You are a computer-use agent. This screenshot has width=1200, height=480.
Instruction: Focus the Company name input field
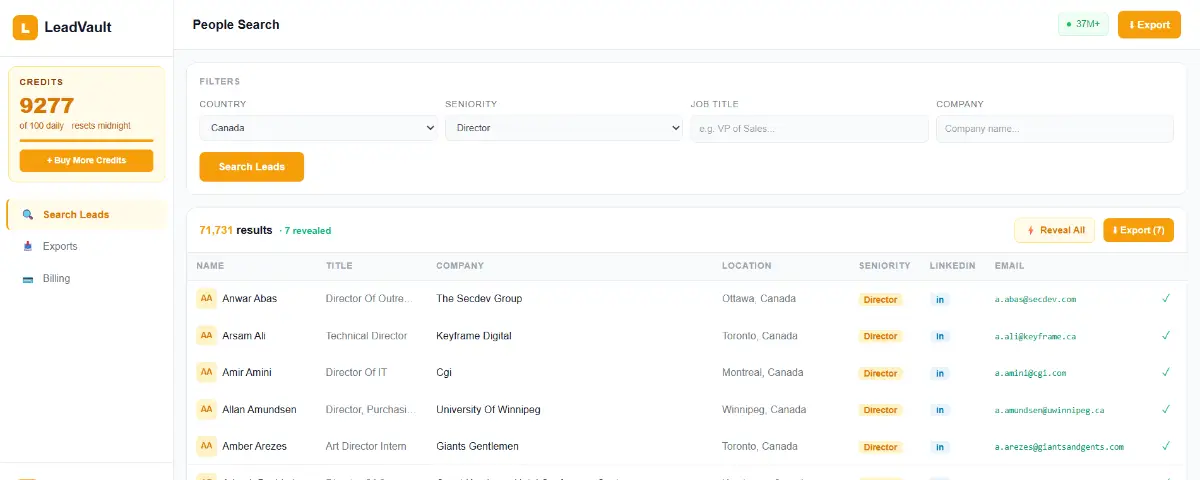click(x=1055, y=128)
